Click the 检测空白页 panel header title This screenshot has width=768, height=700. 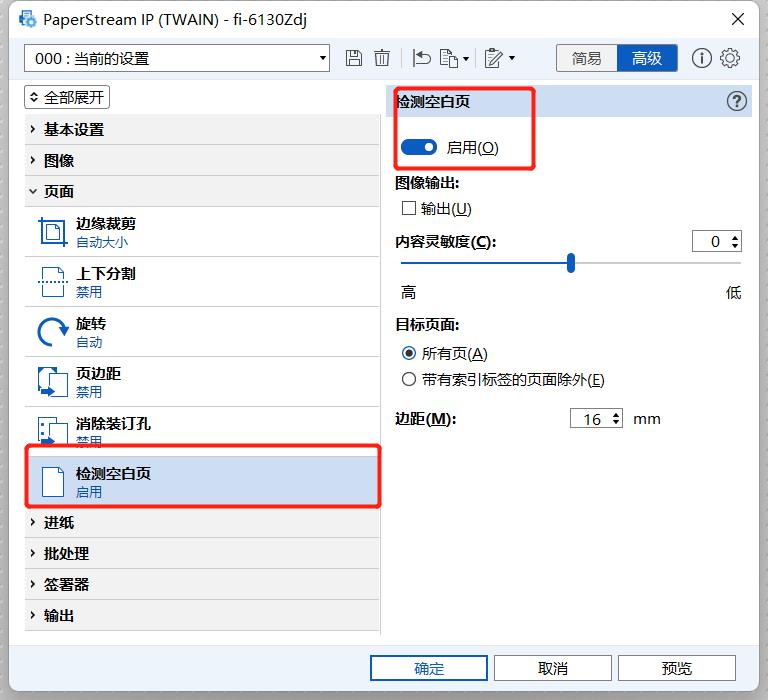pyautogui.click(x=433, y=101)
